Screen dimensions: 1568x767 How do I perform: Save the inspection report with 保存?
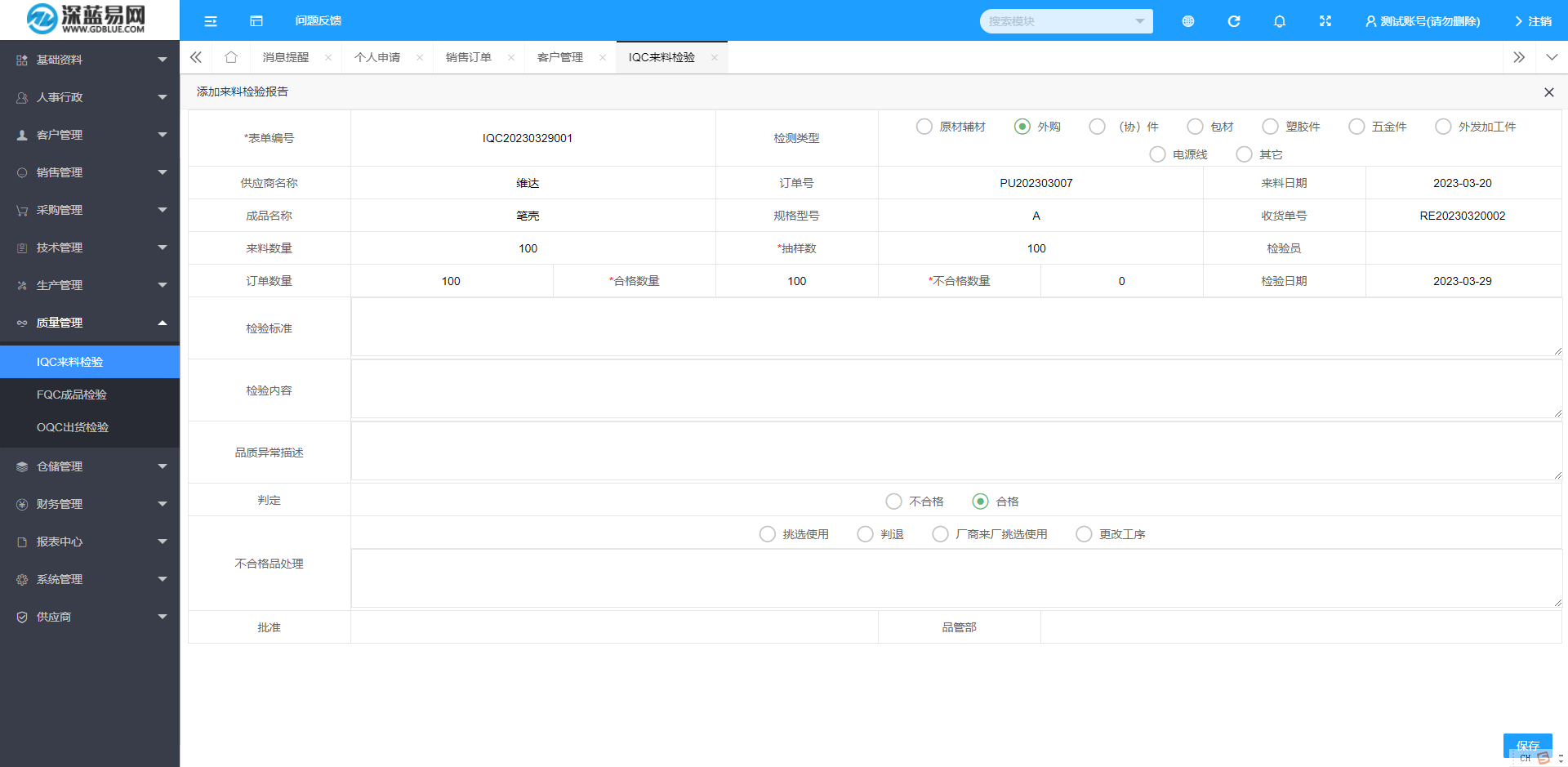click(1527, 746)
